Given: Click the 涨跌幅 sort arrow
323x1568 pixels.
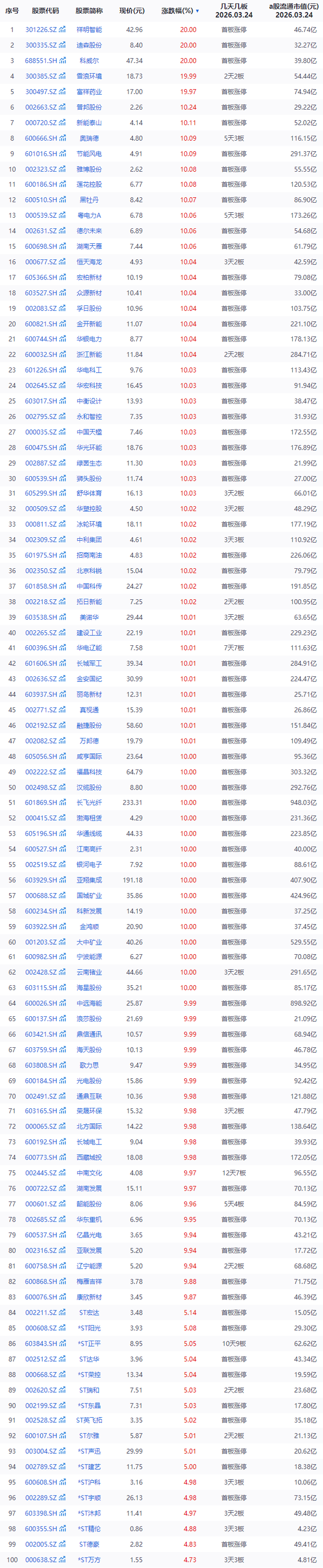Looking at the screenshot, I should 197,11.
